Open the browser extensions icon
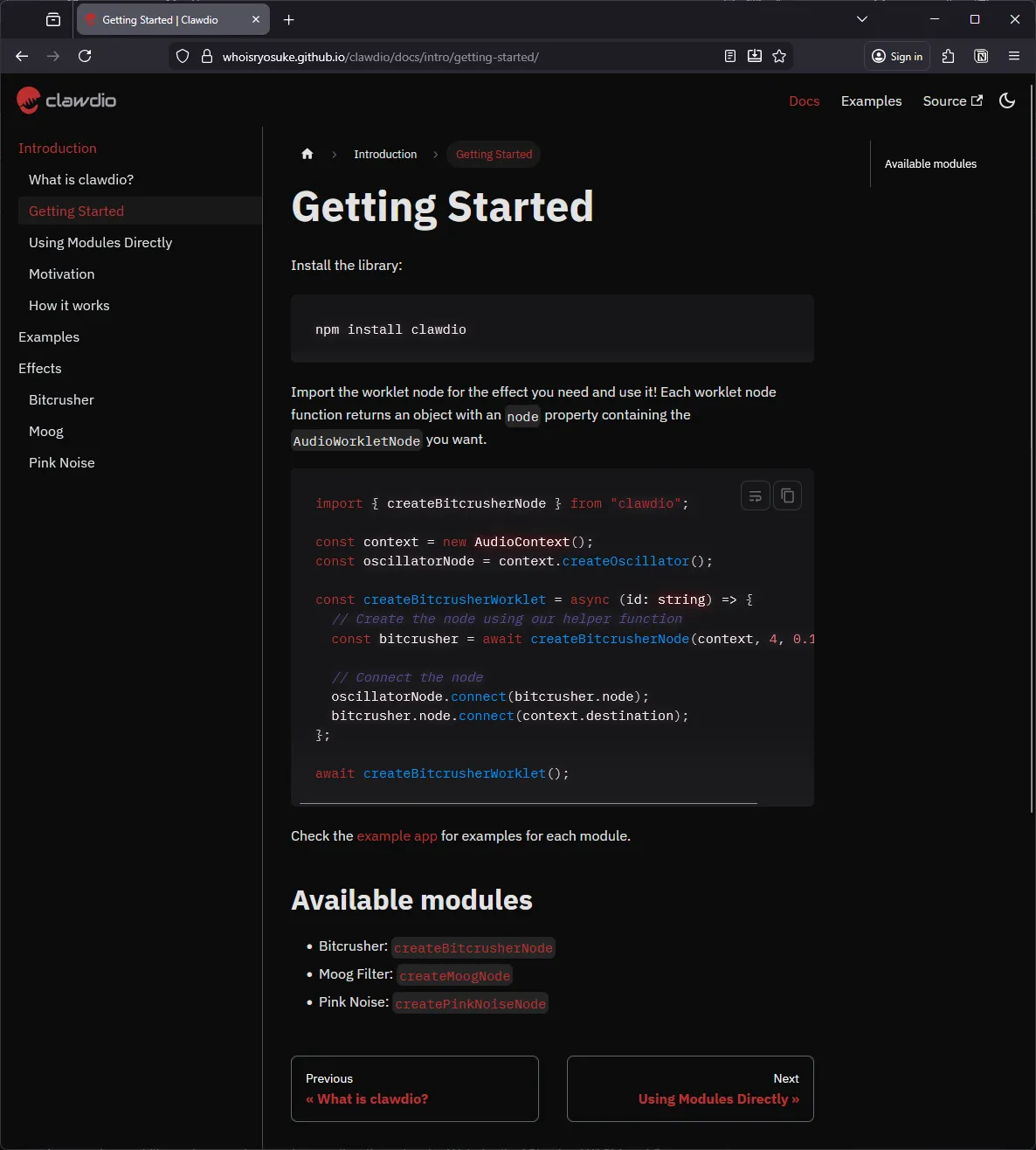This screenshot has height=1150, width=1036. 948,57
